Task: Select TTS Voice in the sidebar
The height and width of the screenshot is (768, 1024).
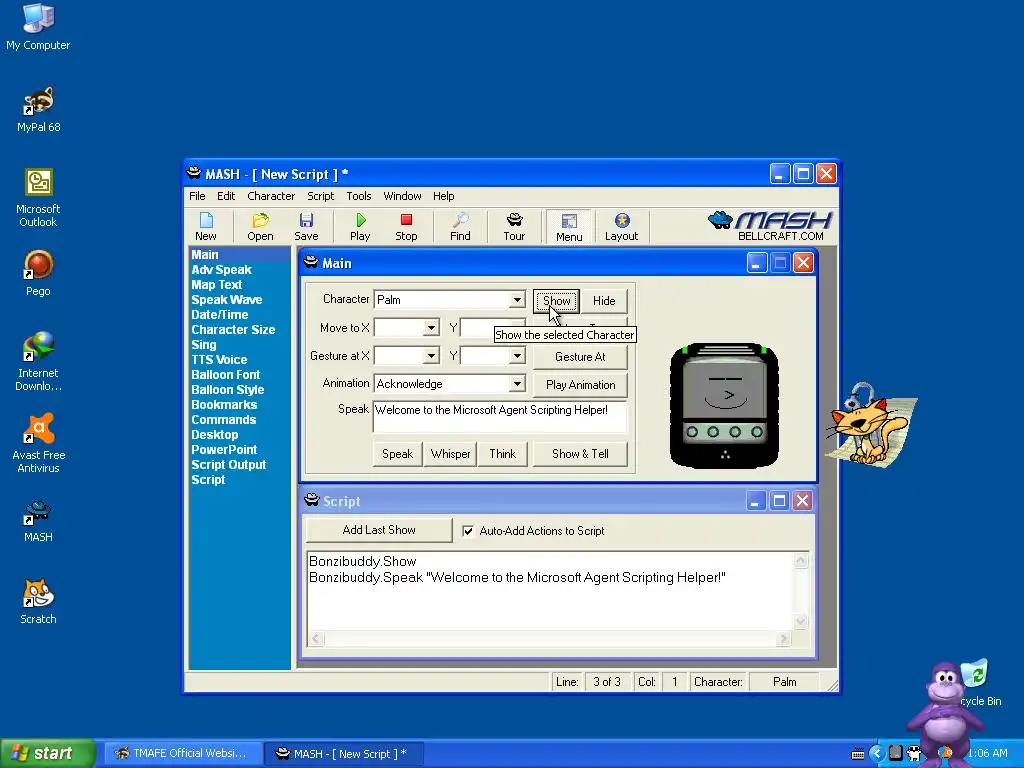Action: coord(219,360)
